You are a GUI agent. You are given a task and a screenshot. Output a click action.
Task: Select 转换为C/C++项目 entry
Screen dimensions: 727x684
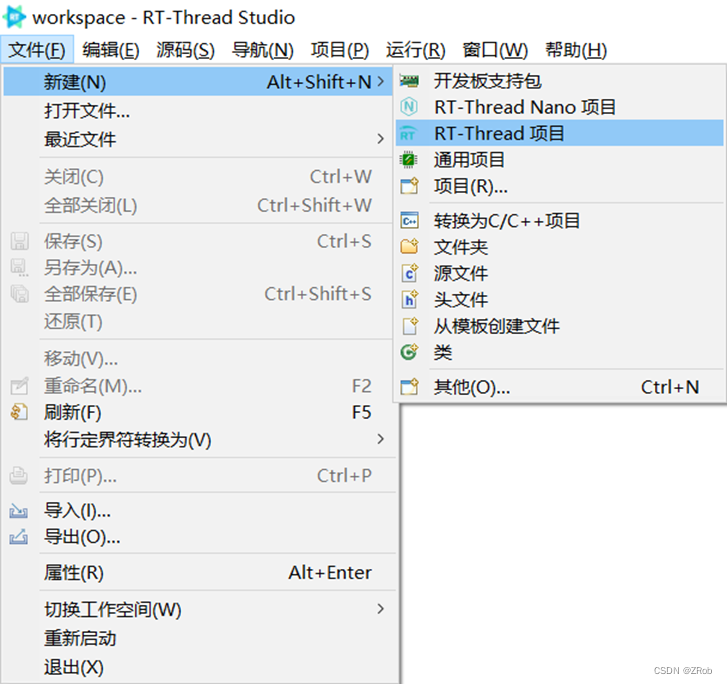click(560, 221)
